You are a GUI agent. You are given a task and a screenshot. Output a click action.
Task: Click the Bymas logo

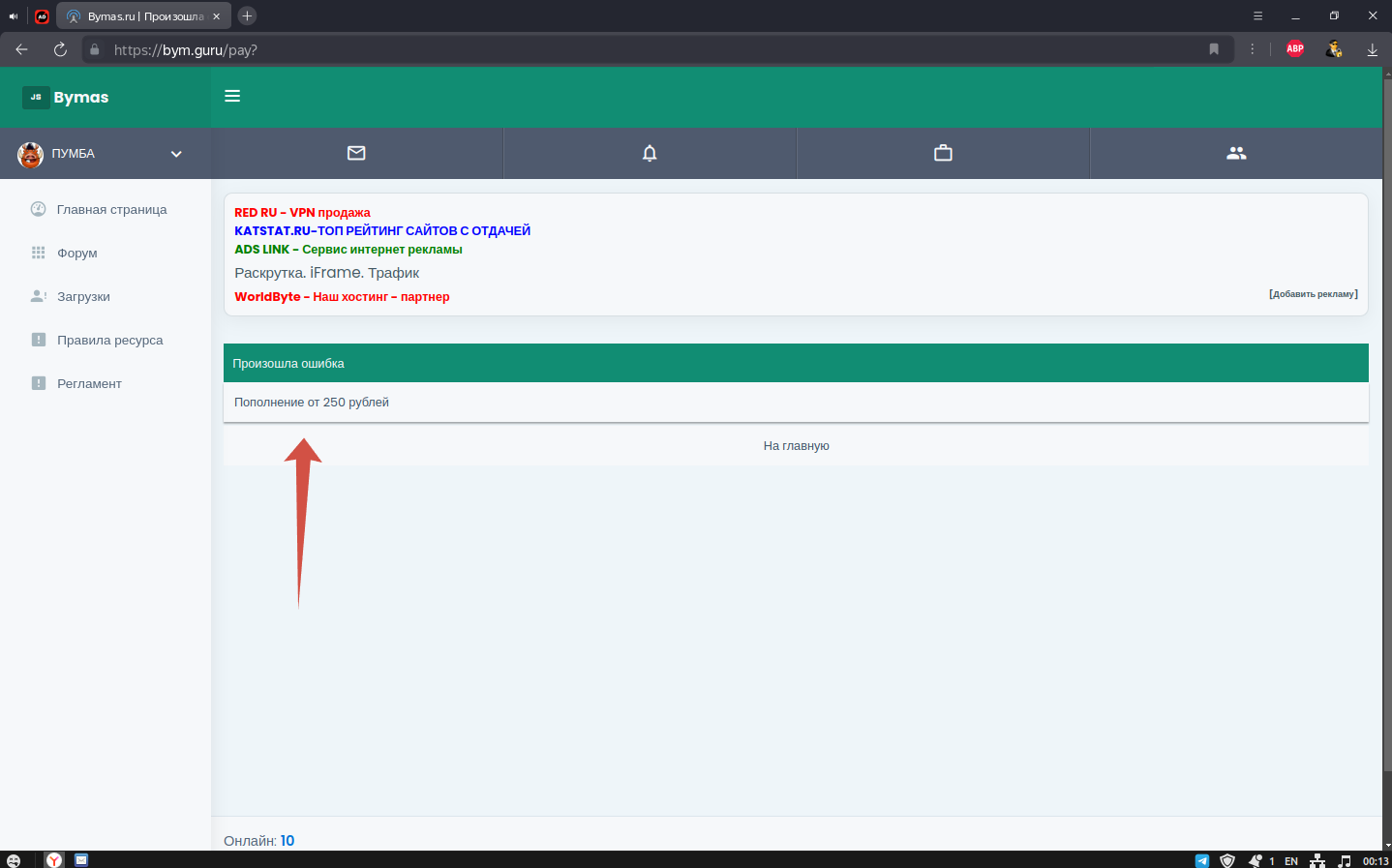pyautogui.click(x=66, y=97)
